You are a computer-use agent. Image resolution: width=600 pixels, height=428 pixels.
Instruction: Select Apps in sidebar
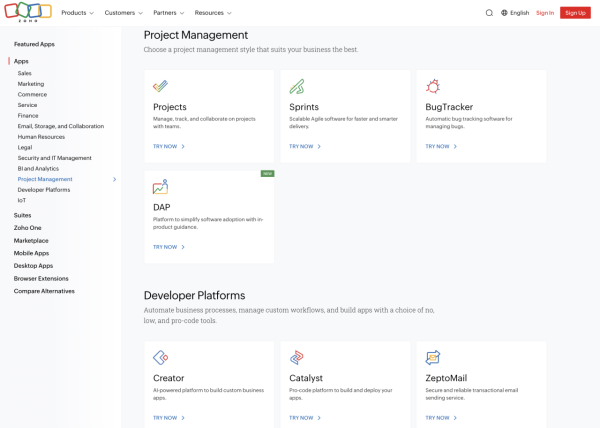tap(21, 61)
